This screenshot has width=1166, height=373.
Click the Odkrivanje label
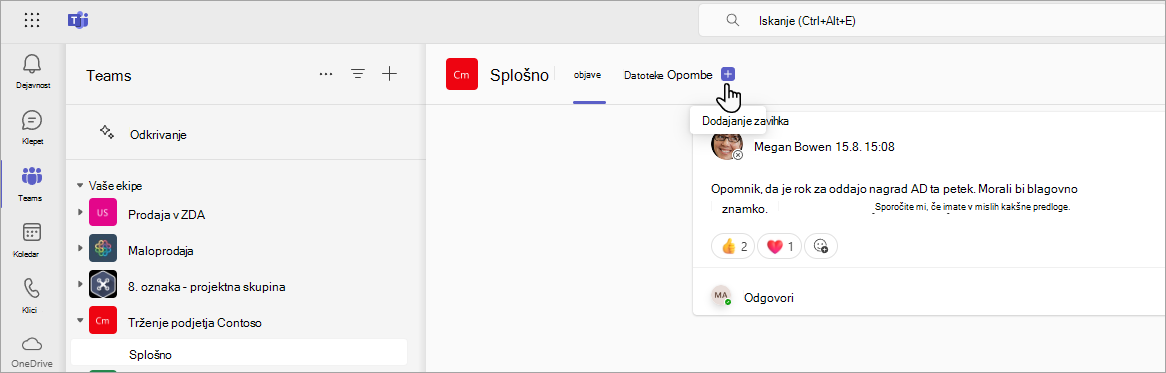coord(158,134)
